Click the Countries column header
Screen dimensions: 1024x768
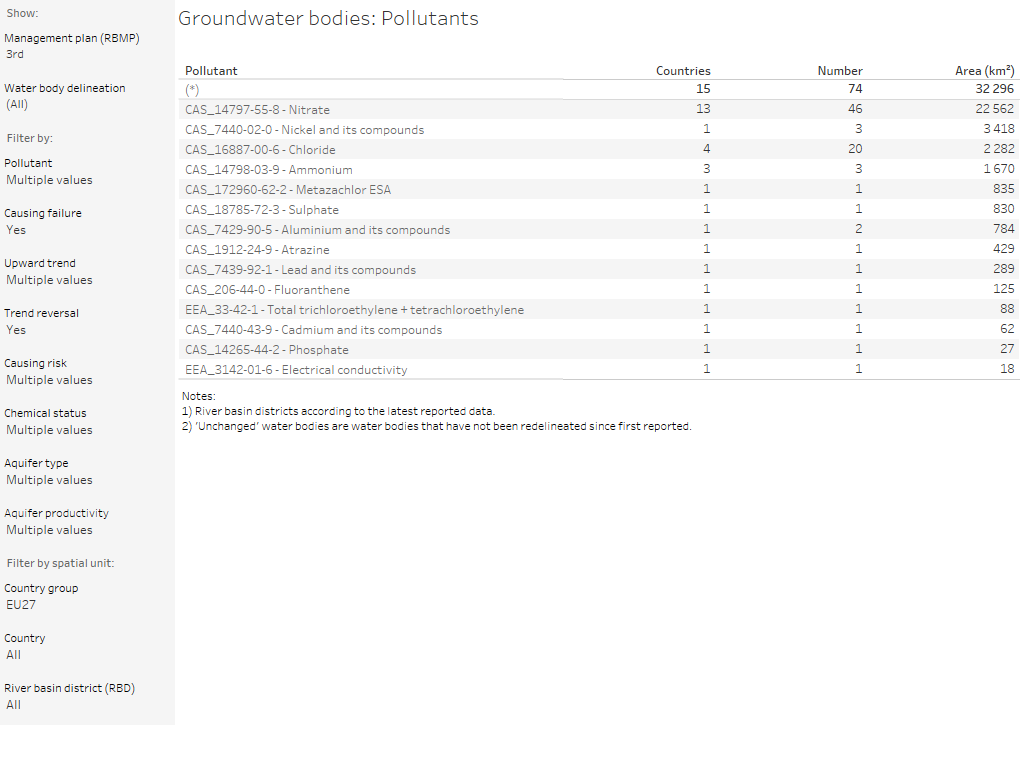(683, 71)
